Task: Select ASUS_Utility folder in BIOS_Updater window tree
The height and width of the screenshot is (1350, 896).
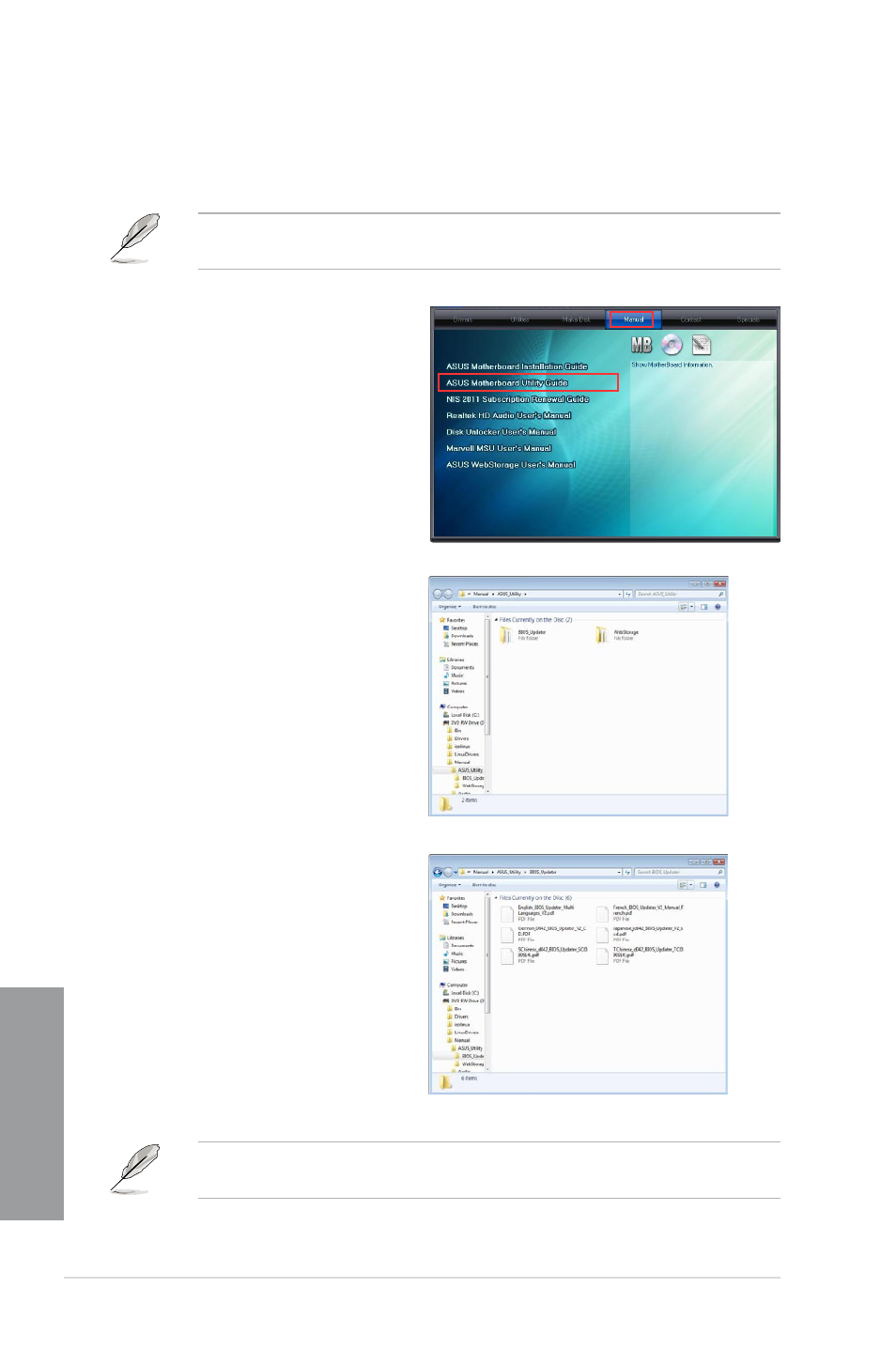Action: click(467, 1048)
